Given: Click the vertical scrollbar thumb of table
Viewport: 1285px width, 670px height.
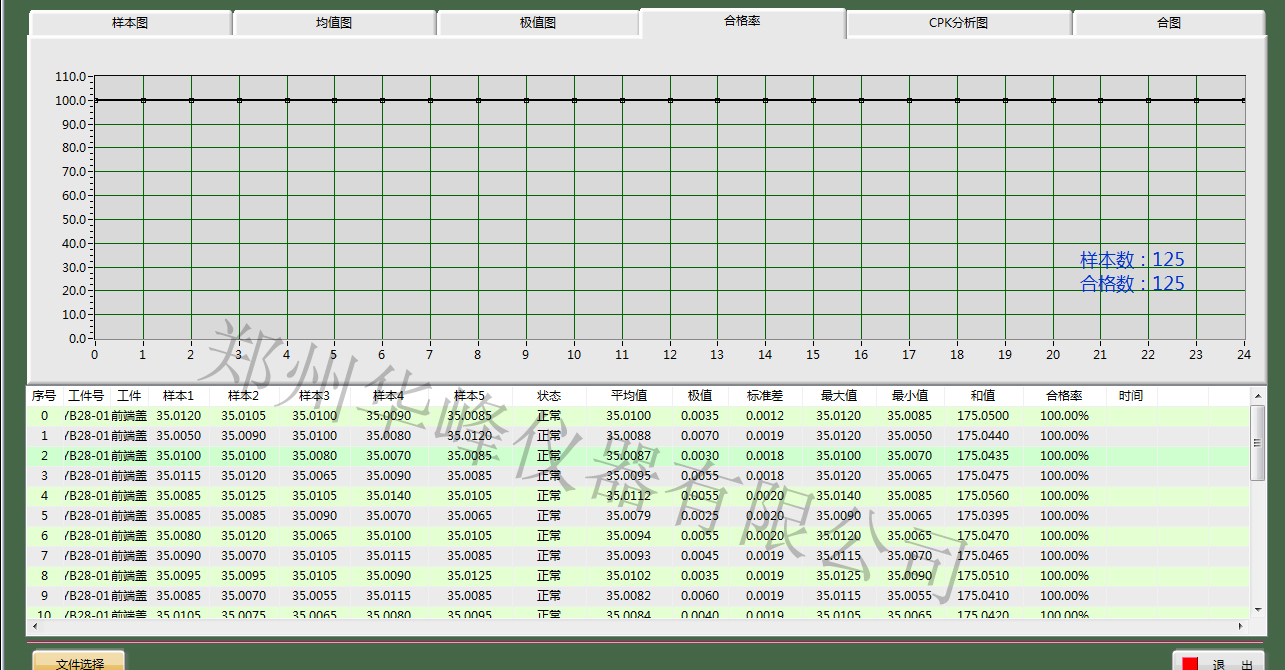Looking at the screenshot, I should coord(1258,430).
